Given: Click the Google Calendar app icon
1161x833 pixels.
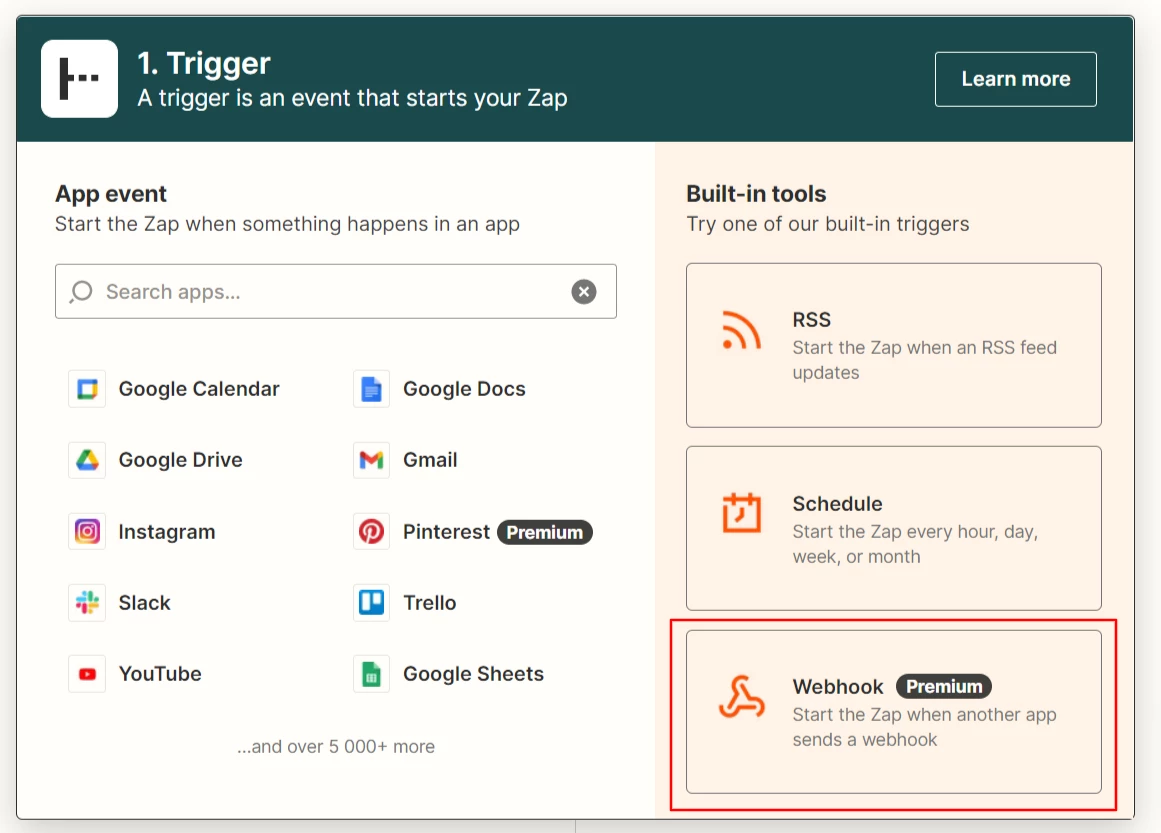Looking at the screenshot, I should coord(87,389).
